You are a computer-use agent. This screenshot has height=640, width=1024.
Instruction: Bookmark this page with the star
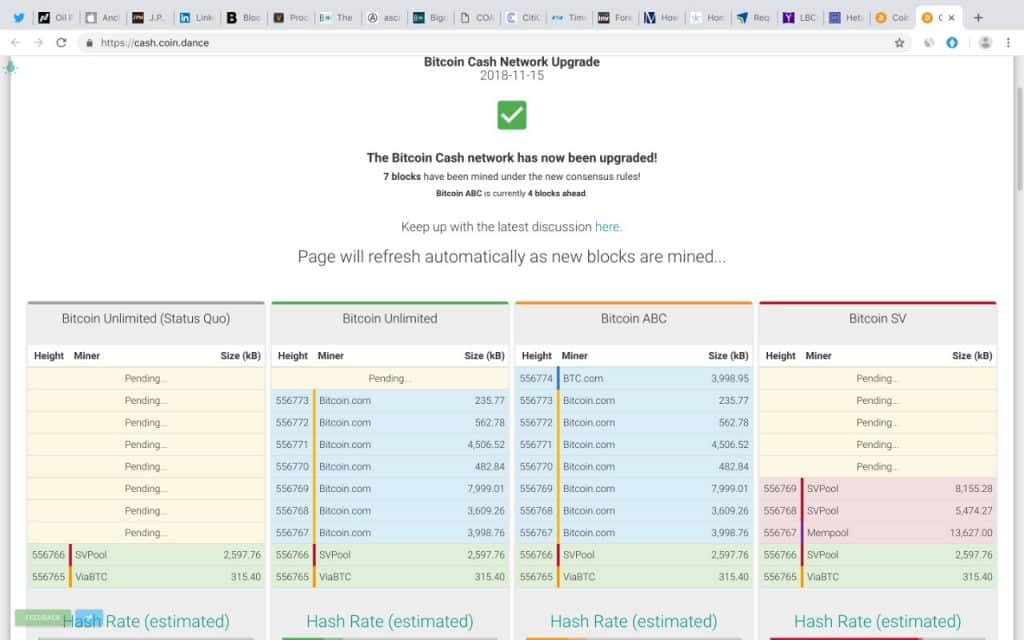pyautogui.click(x=899, y=42)
